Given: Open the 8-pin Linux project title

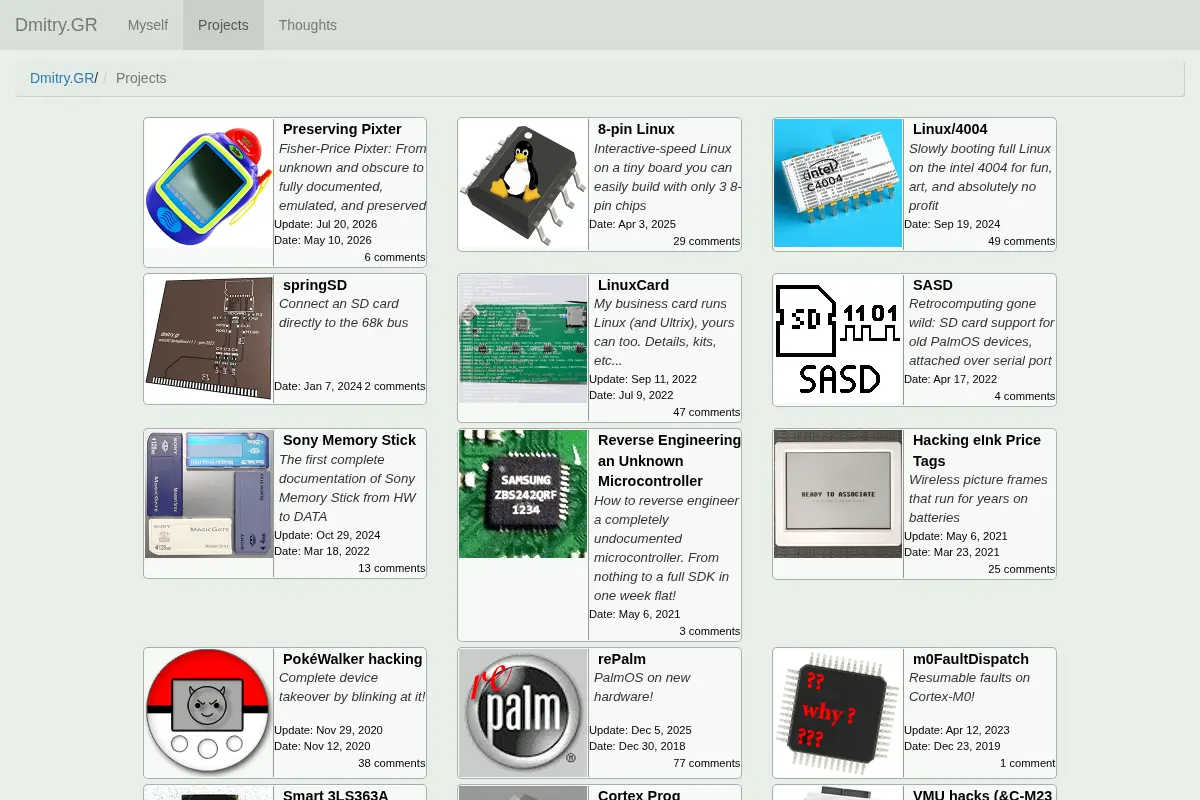Looking at the screenshot, I should pyautogui.click(x=636, y=129).
